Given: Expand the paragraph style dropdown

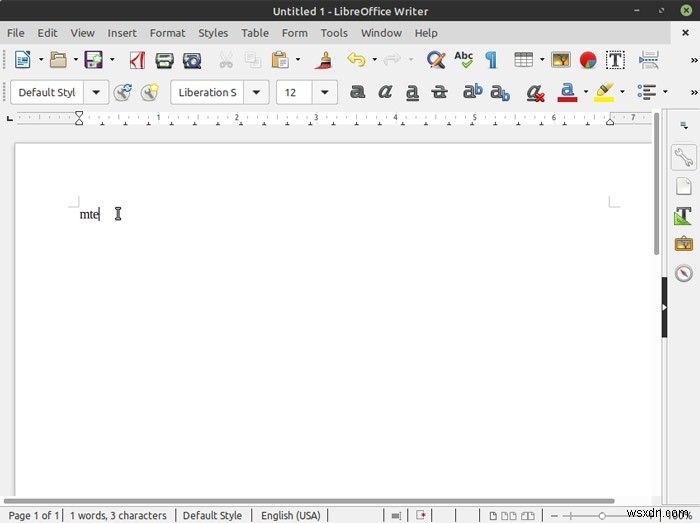Looking at the screenshot, I should 96,92.
